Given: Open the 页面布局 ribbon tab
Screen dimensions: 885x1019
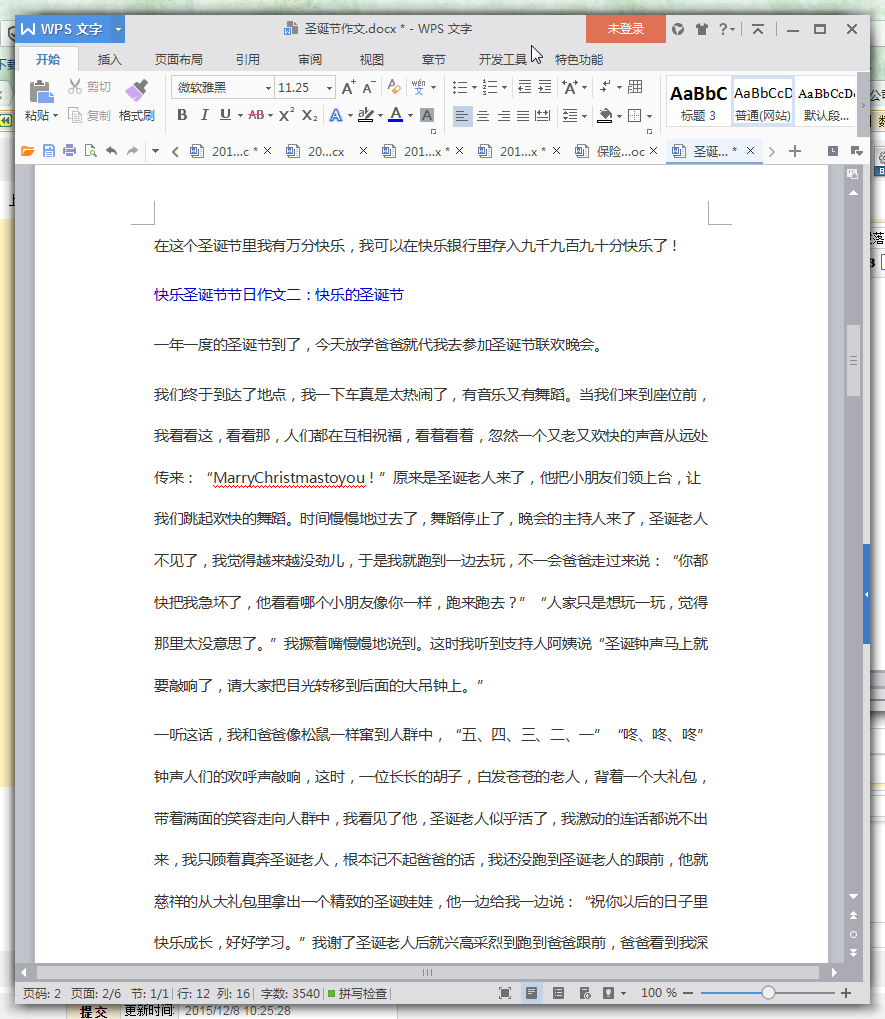Looking at the screenshot, I should pyautogui.click(x=179, y=60).
